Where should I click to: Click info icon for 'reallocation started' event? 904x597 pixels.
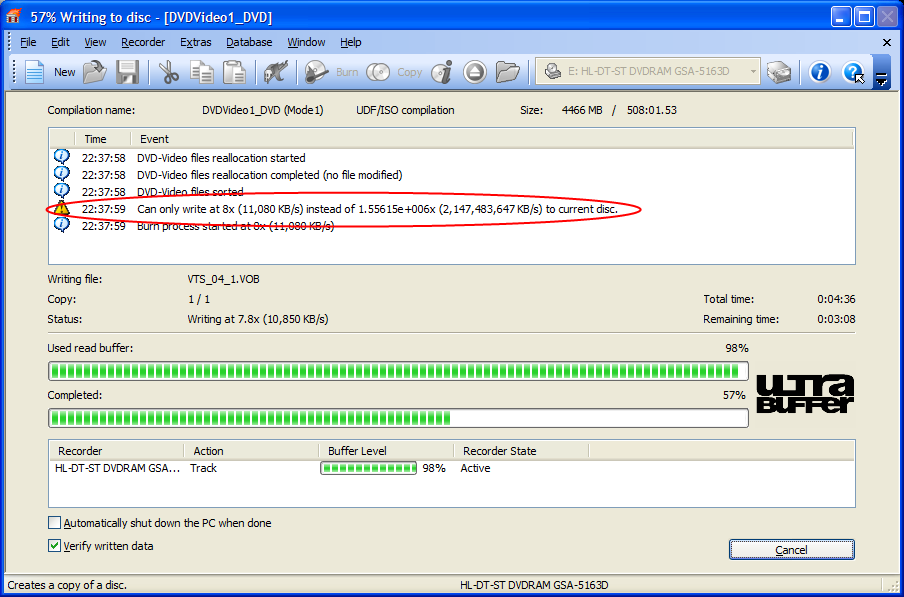click(x=62, y=157)
